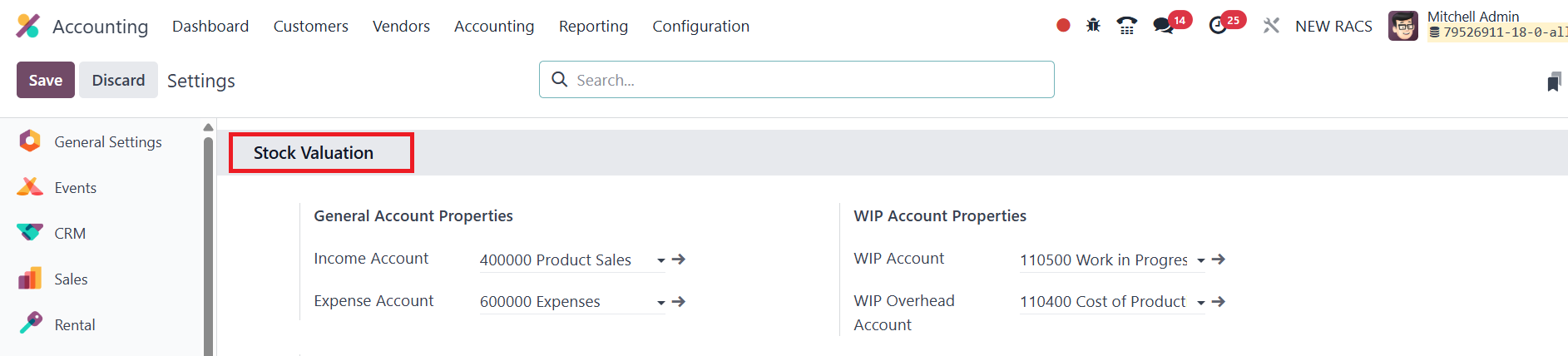Open the debug bug icon menu
Viewport: 1568px width, 356px height.
click(x=1093, y=26)
